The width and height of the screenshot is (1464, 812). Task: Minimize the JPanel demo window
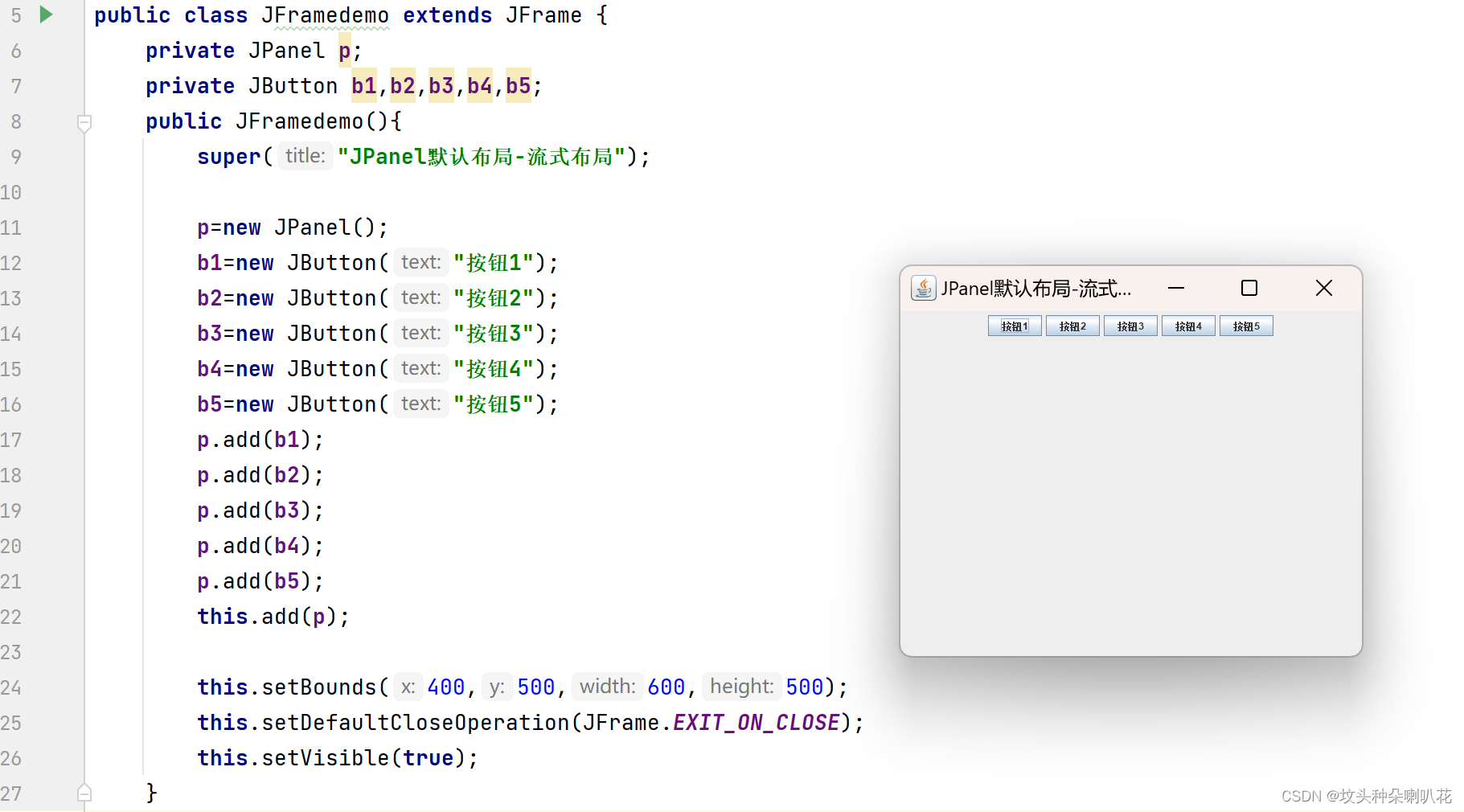(1176, 288)
